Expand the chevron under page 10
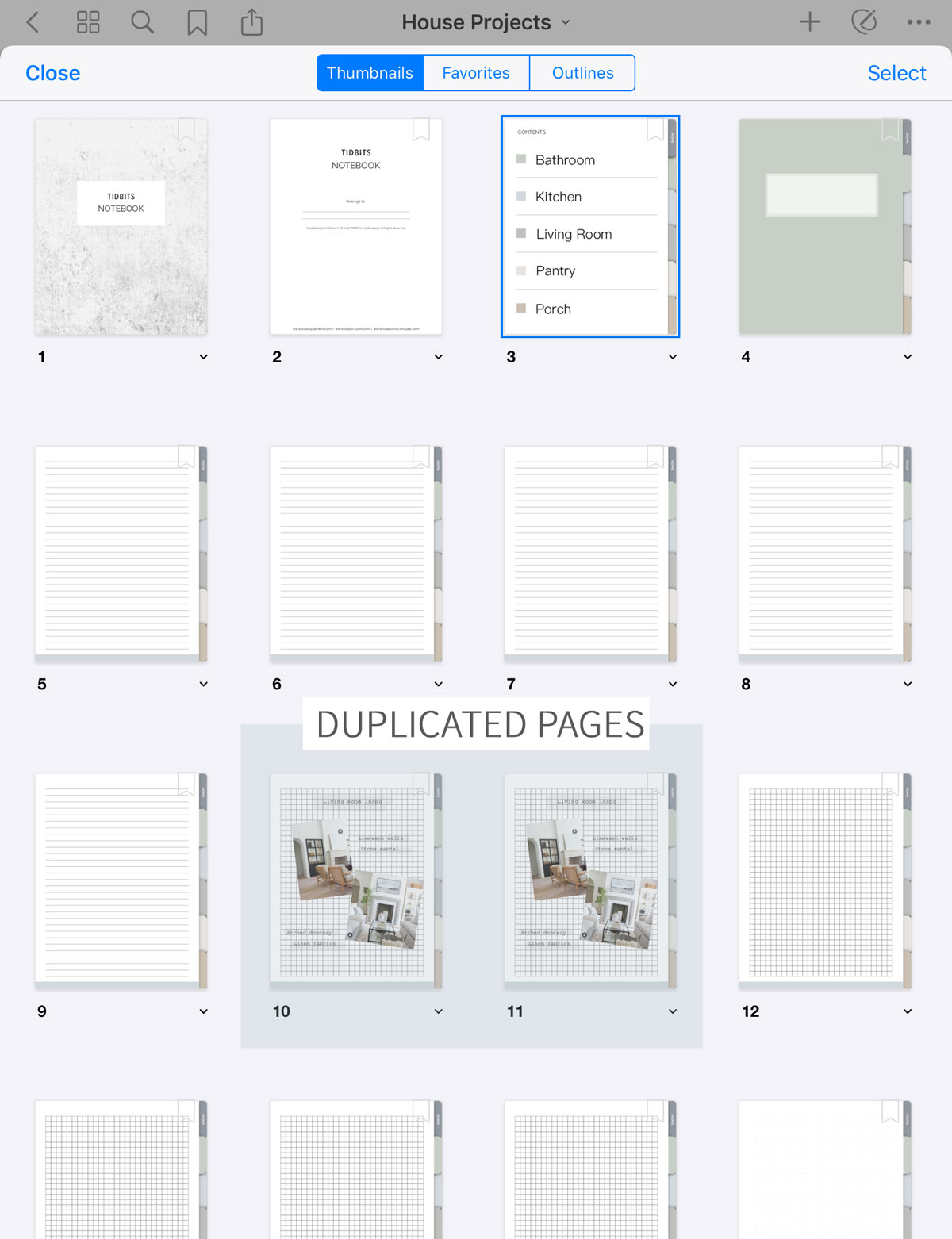The height and width of the screenshot is (1239, 952). 437,1011
